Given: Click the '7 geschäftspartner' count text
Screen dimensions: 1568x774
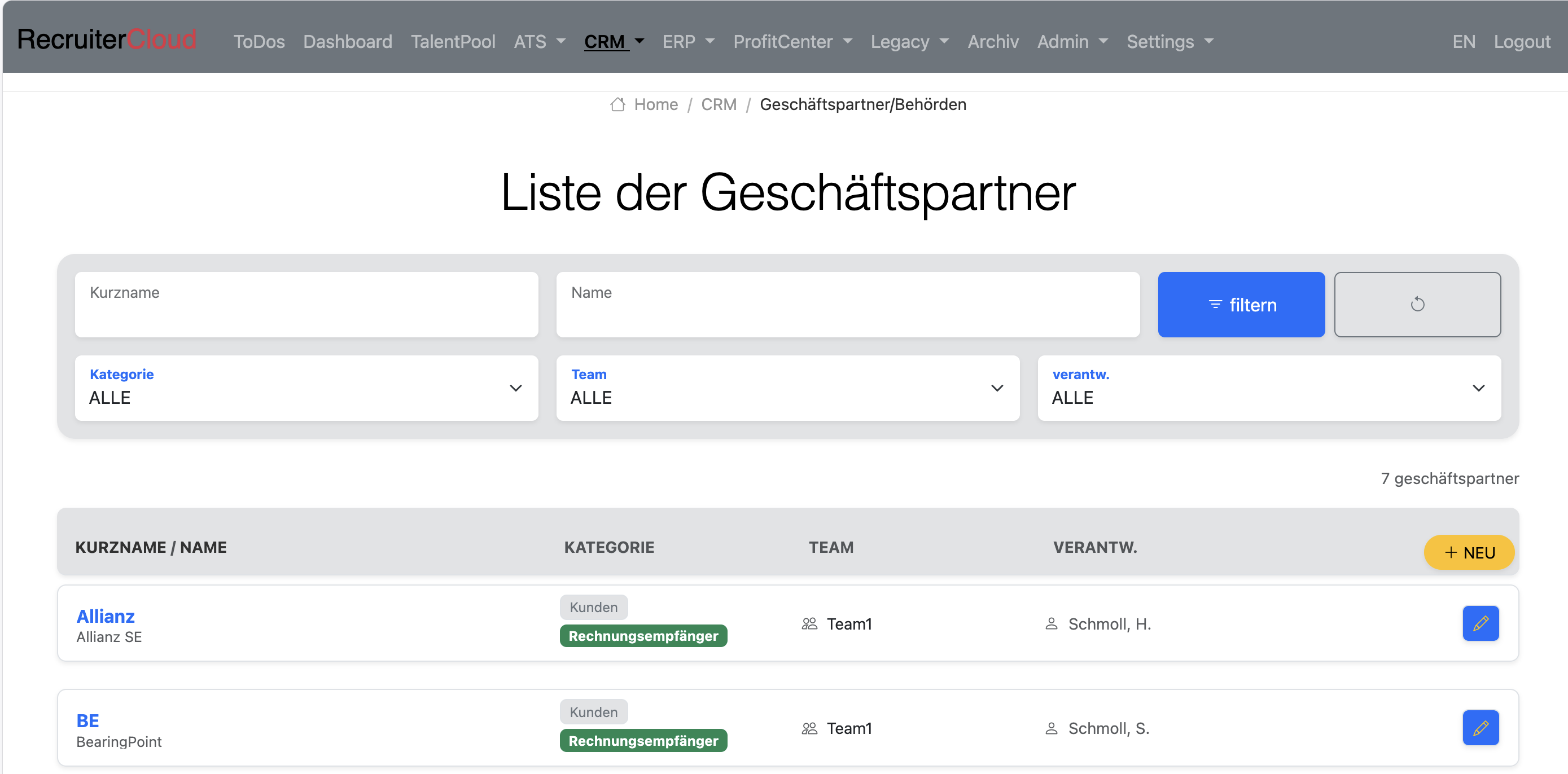Looking at the screenshot, I should pos(1449,478).
